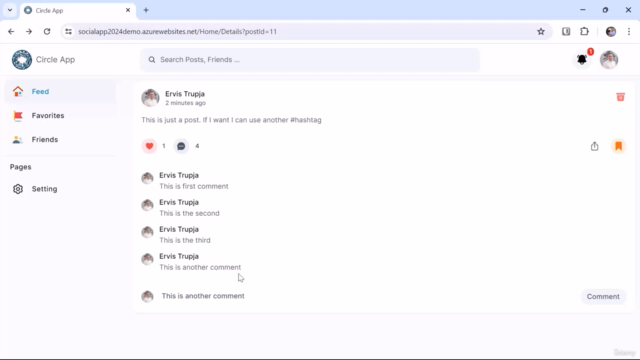Viewport: 640px width, 360px height.
Task: Click the site information icon in address bar
Action: click(69, 31)
